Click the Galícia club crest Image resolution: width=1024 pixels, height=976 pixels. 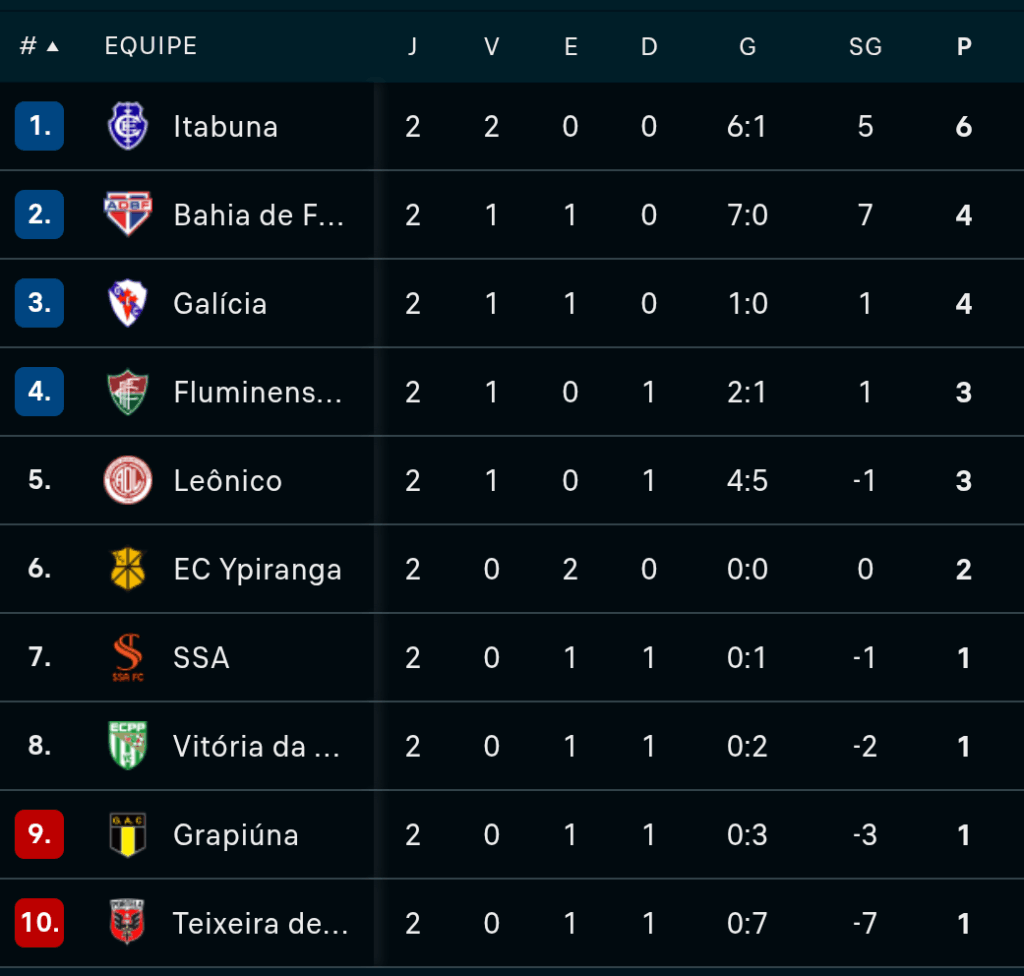[x=128, y=303]
